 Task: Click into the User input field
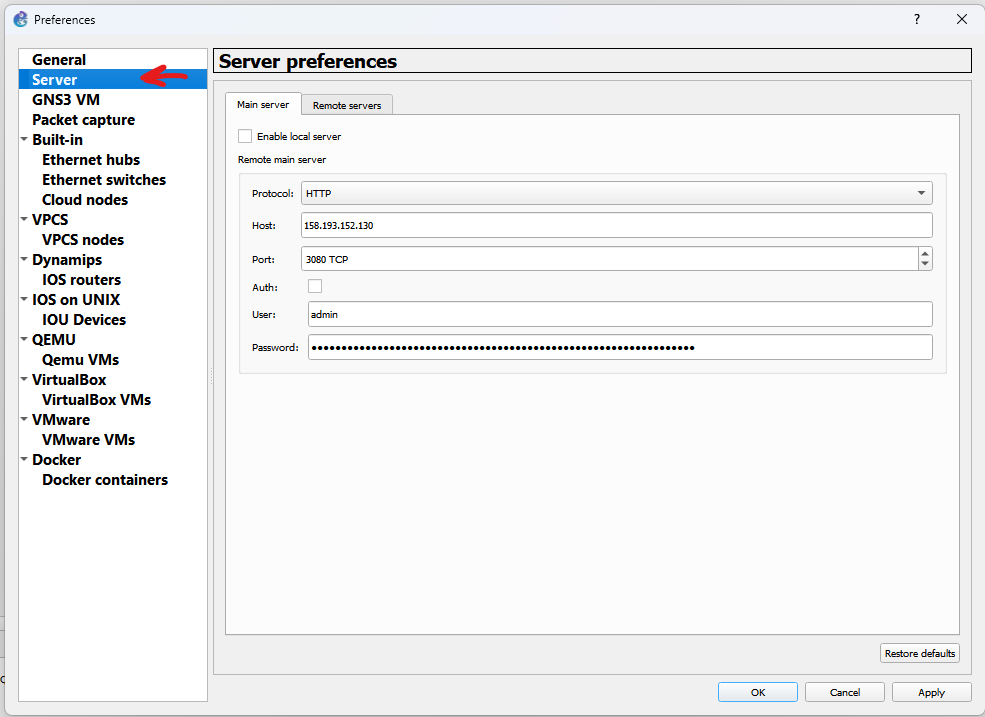click(x=620, y=314)
